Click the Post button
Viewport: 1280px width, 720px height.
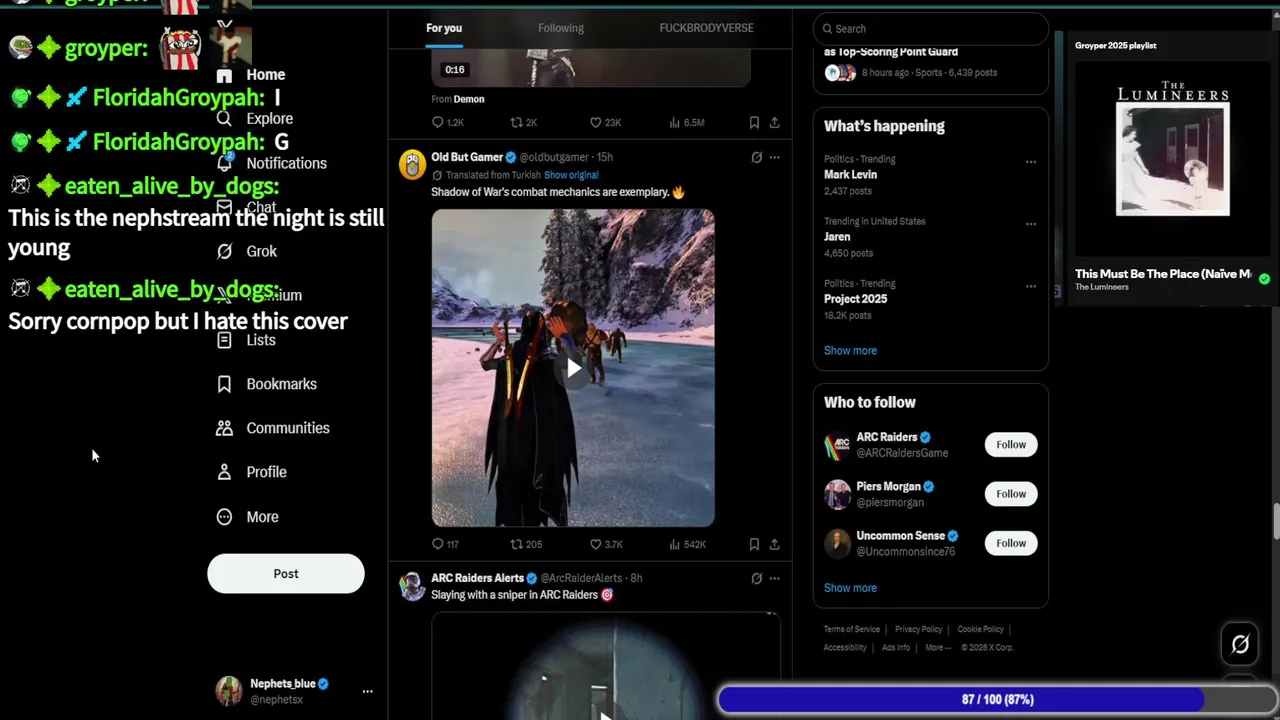[286, 574]
